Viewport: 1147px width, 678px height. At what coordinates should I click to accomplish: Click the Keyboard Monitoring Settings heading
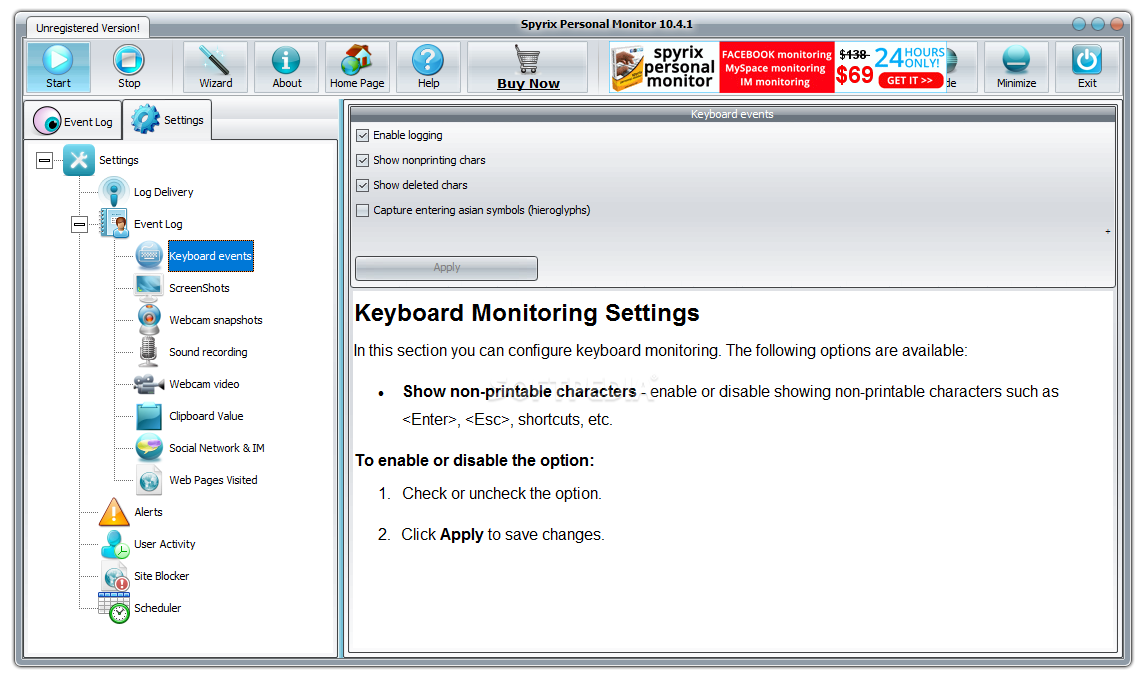tap(527, 313)
